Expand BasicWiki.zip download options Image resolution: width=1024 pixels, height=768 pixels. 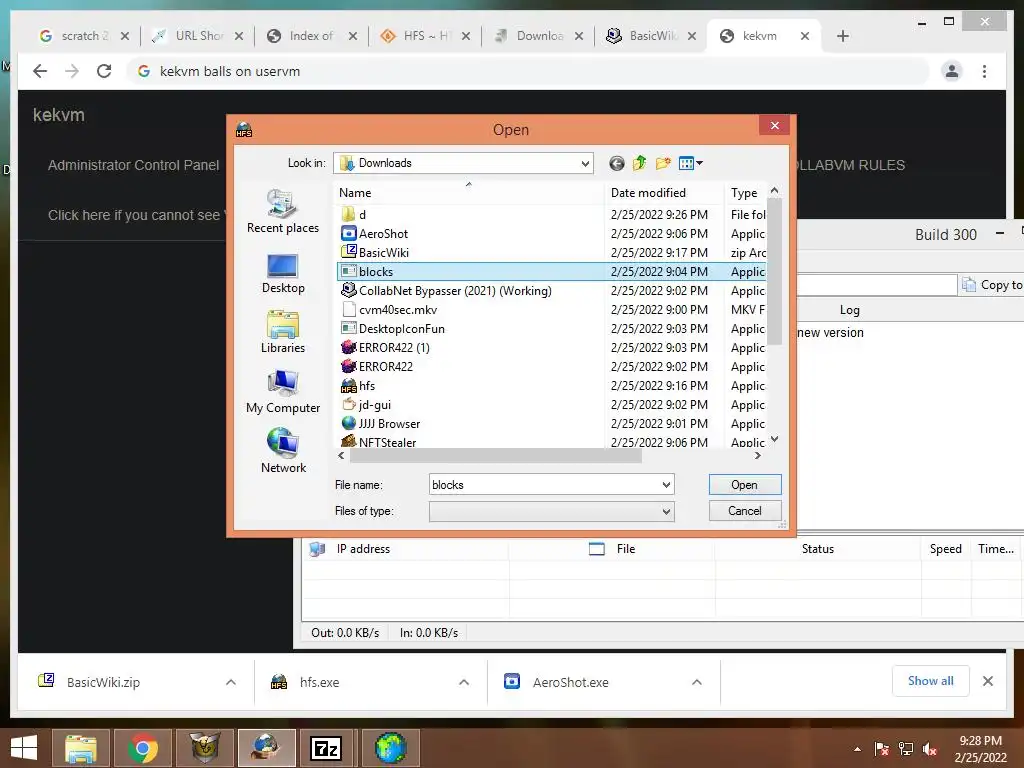(x=231, y=682)
